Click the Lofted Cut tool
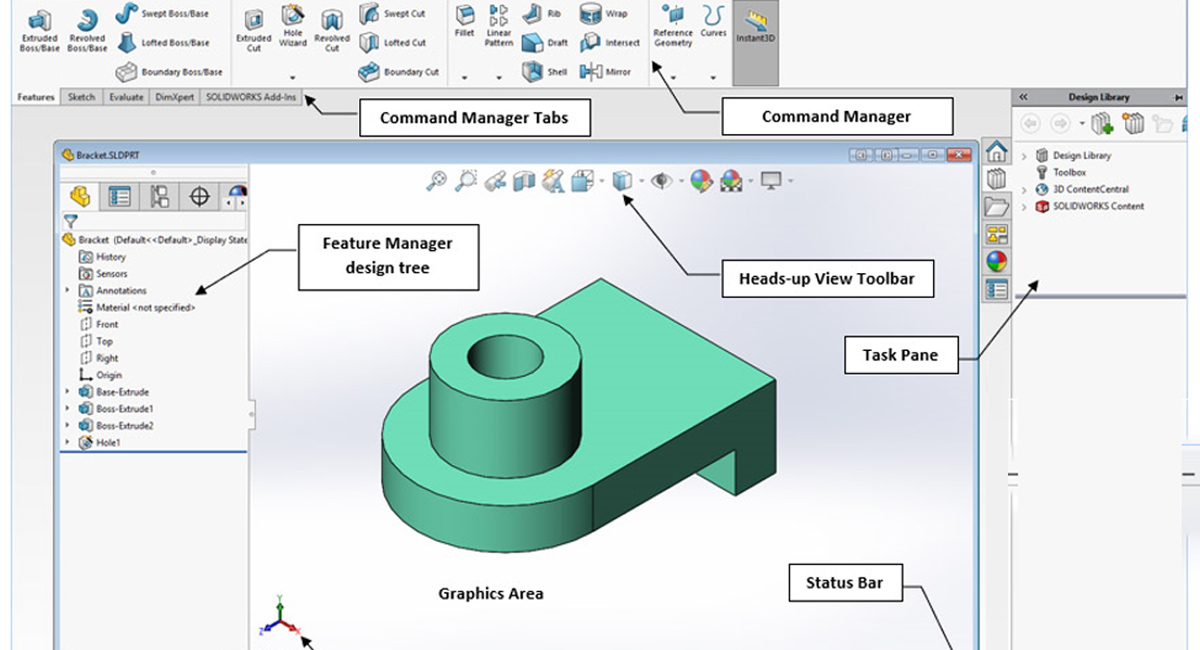The image size is (1200, 650). tap(393, 43)
